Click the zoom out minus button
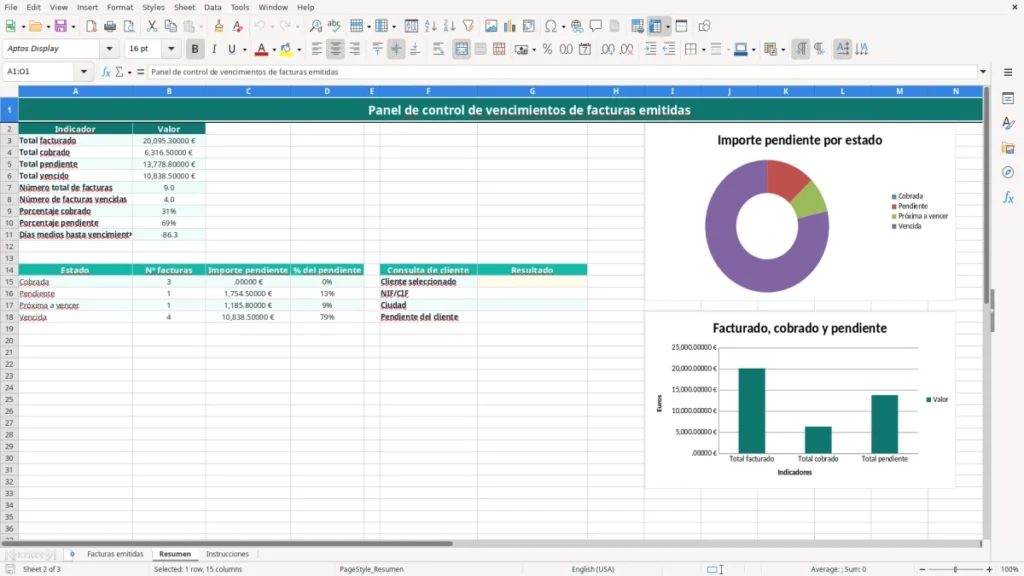The height and width of the screenshot is (576, 1024). coord(922,569)
